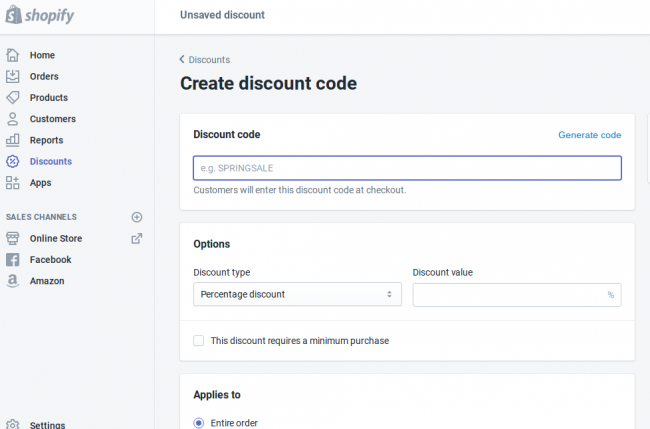Select Entire order radio button
This screenshot has height=429, width=650.
pyautogui.click(x=198, y=423)
